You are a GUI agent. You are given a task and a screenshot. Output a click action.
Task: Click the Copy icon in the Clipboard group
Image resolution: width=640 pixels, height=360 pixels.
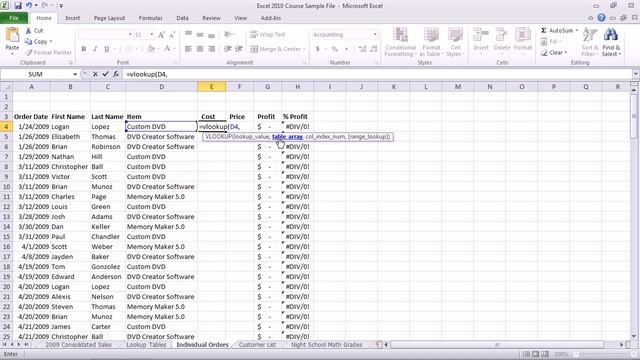tap(28, 41)
